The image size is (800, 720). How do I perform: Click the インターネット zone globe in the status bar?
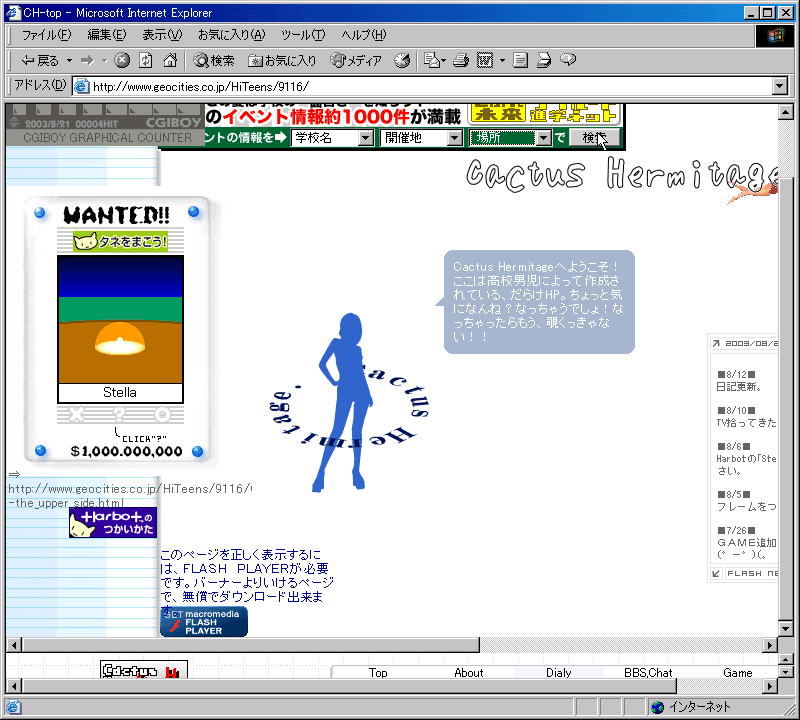point(658,707)
